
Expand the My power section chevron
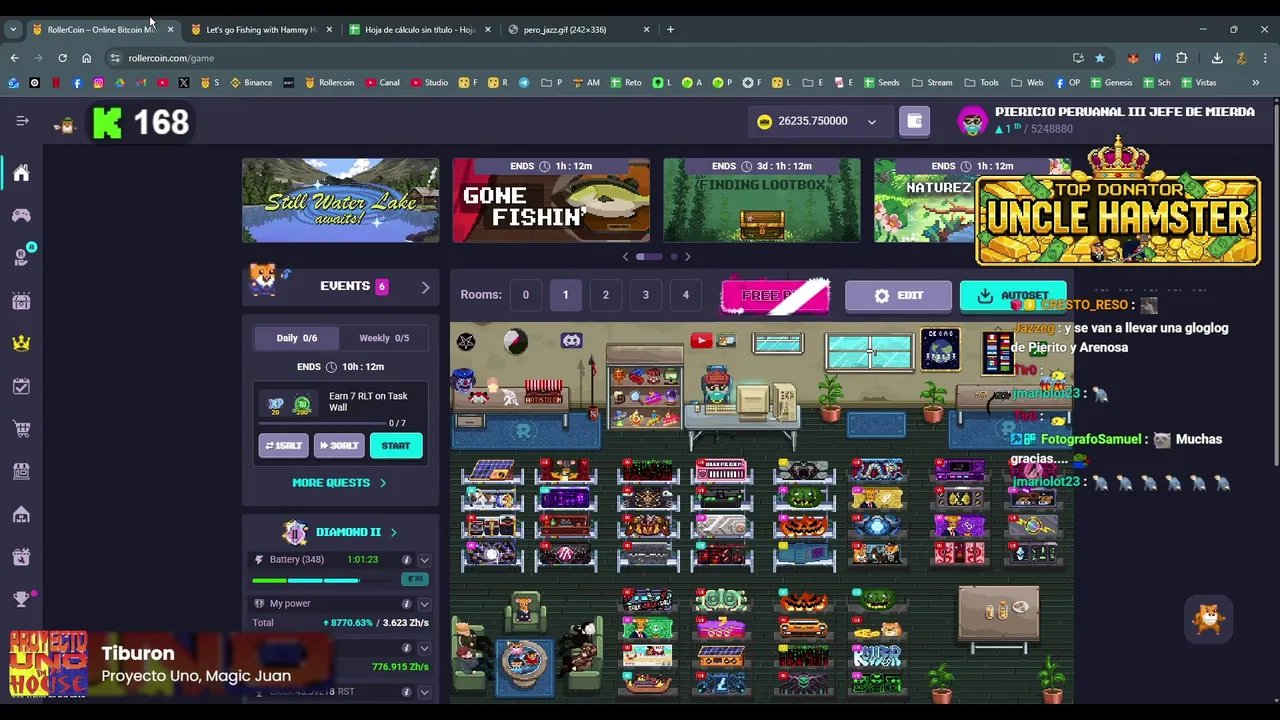[424, 604]
